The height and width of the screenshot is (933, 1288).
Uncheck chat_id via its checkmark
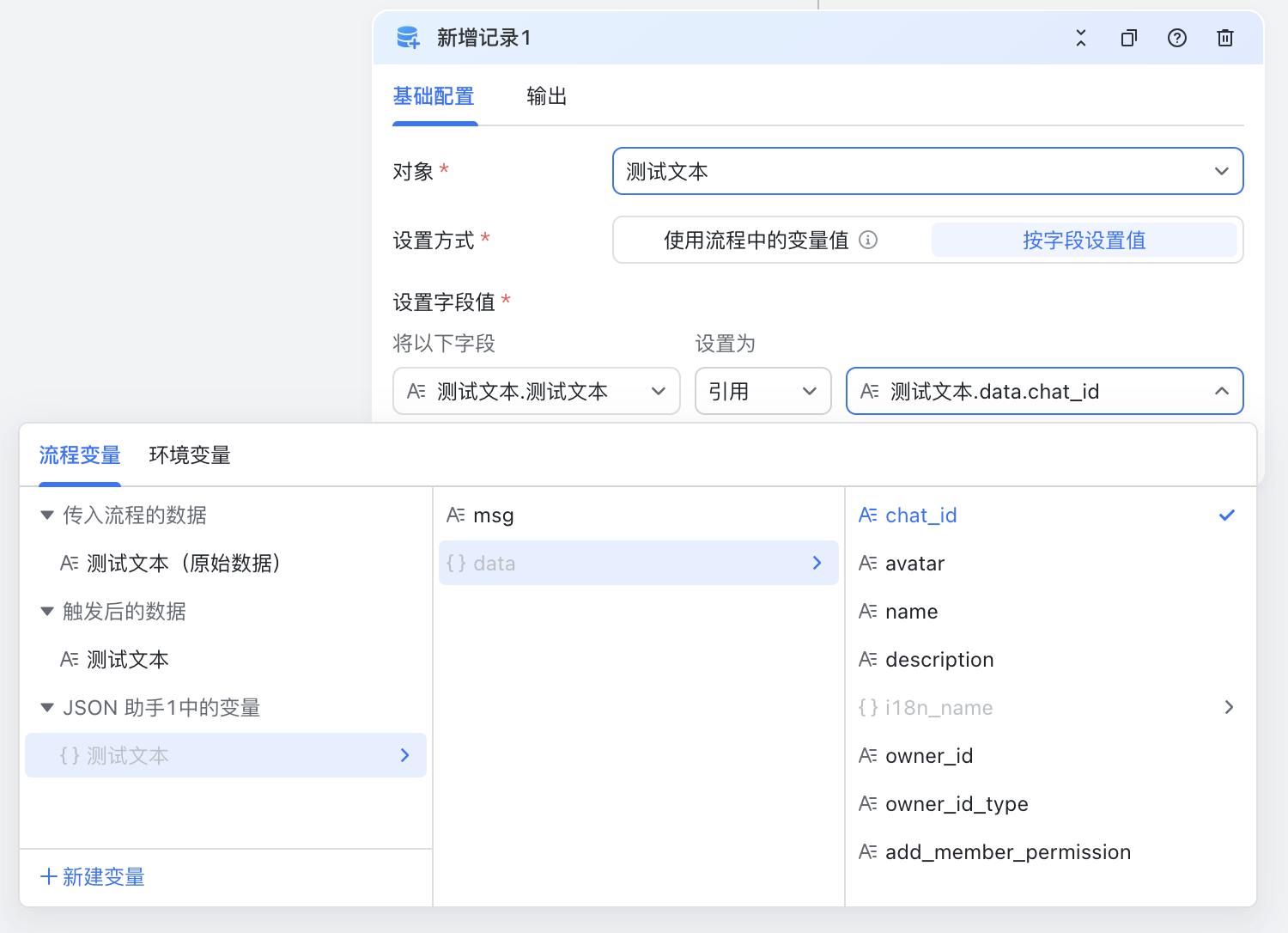(x=1226, y=515)
